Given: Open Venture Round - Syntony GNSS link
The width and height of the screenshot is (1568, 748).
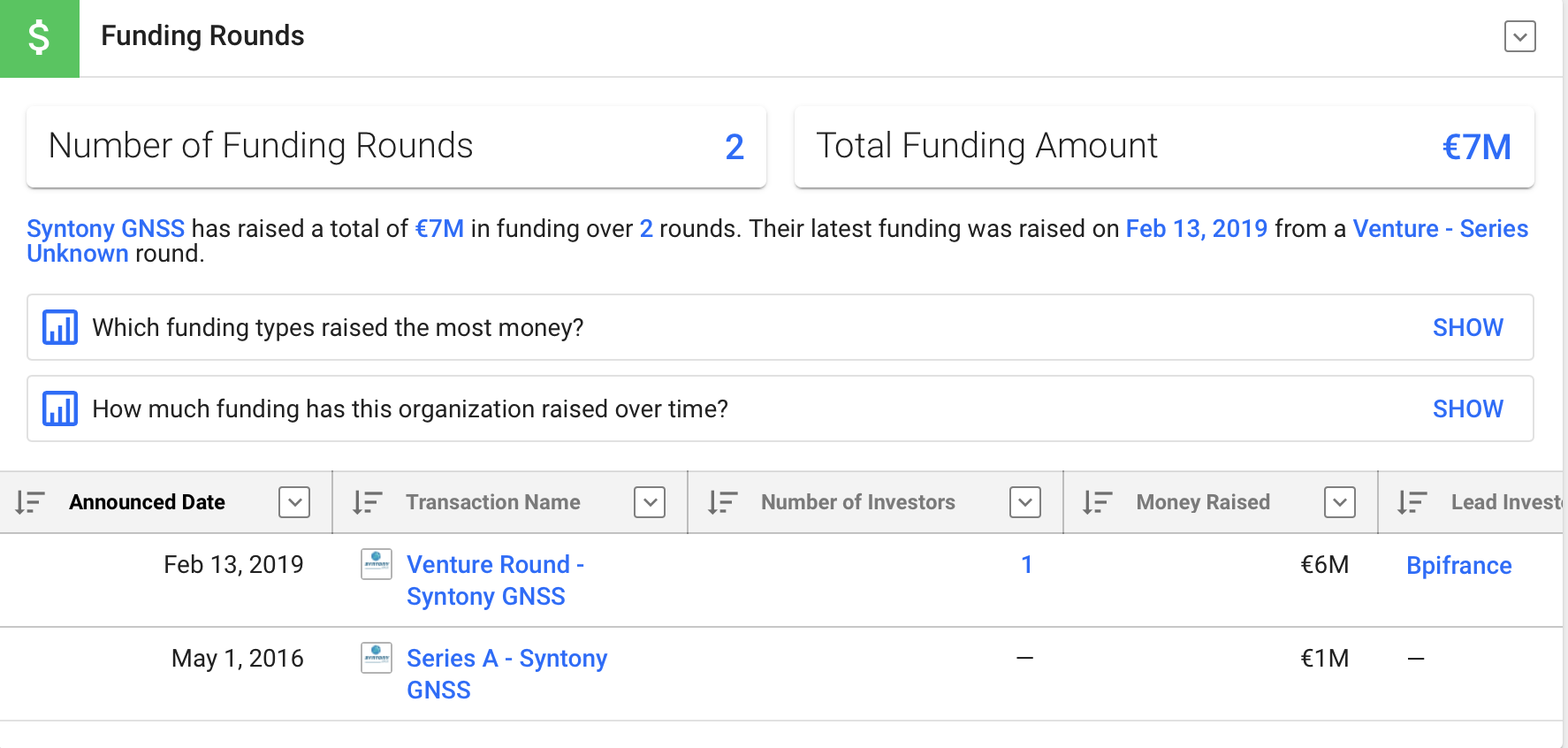Looking at the screenshot, I should (x=495, y=580).
